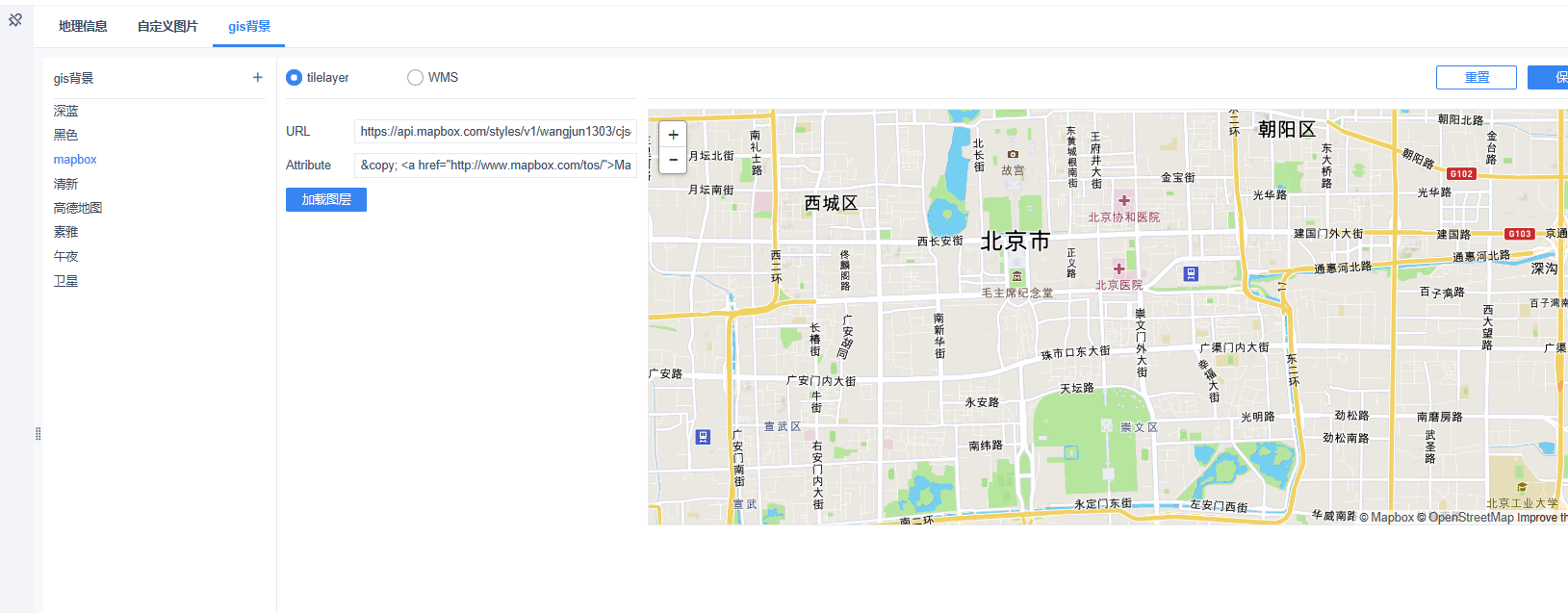This screenshot has width=1568, height=613.
Task: Click the blue railway station icon near 建国门
Action: [1191, 274]
